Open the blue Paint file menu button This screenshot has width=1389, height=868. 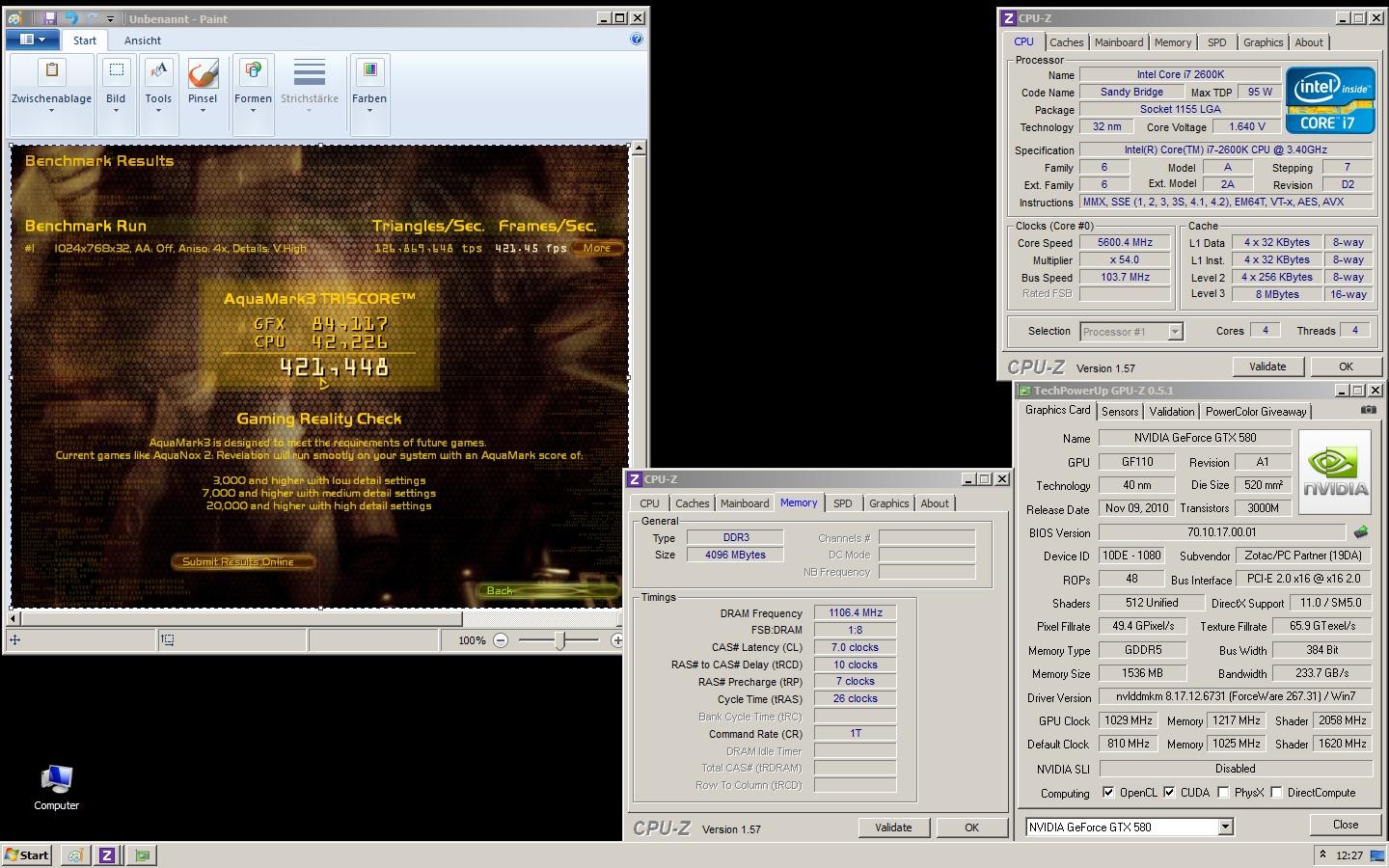(32, 40)
